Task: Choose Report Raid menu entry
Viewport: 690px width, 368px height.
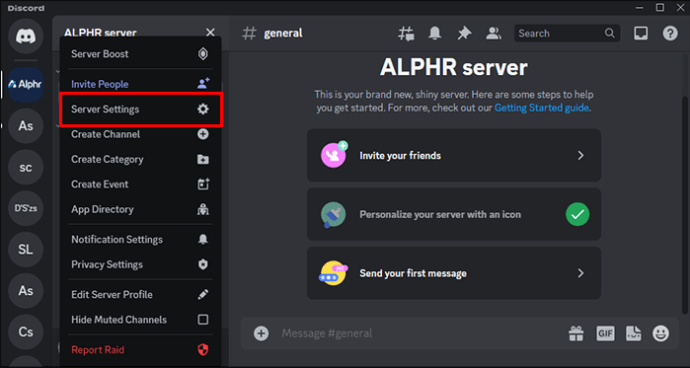Action: (140, 350)
